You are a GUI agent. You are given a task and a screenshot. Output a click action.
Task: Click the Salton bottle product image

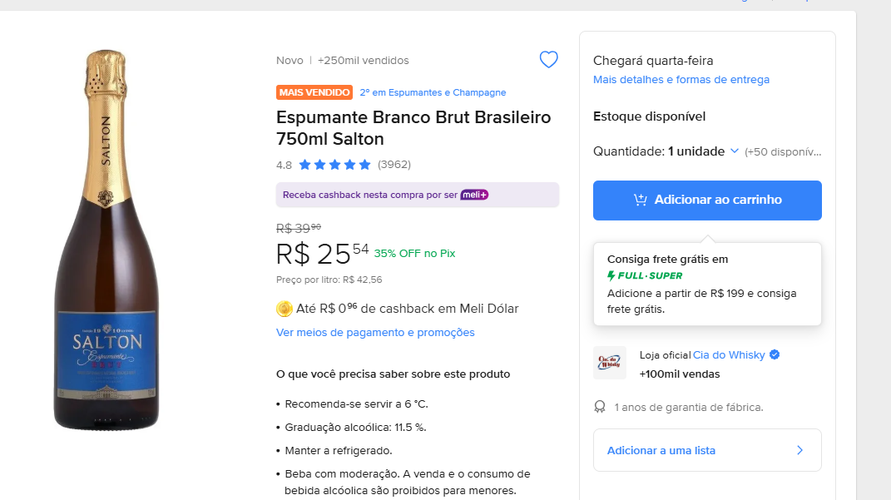(x=106, y=240)
